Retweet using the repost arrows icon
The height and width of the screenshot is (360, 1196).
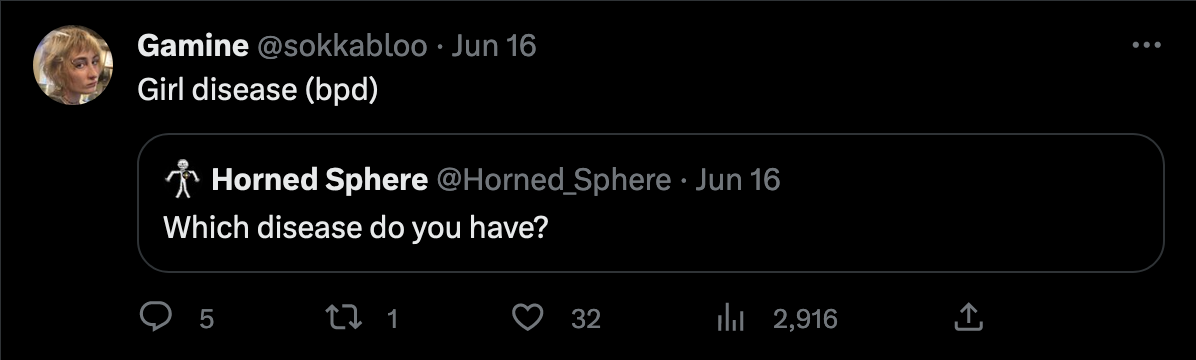(341, 317)
